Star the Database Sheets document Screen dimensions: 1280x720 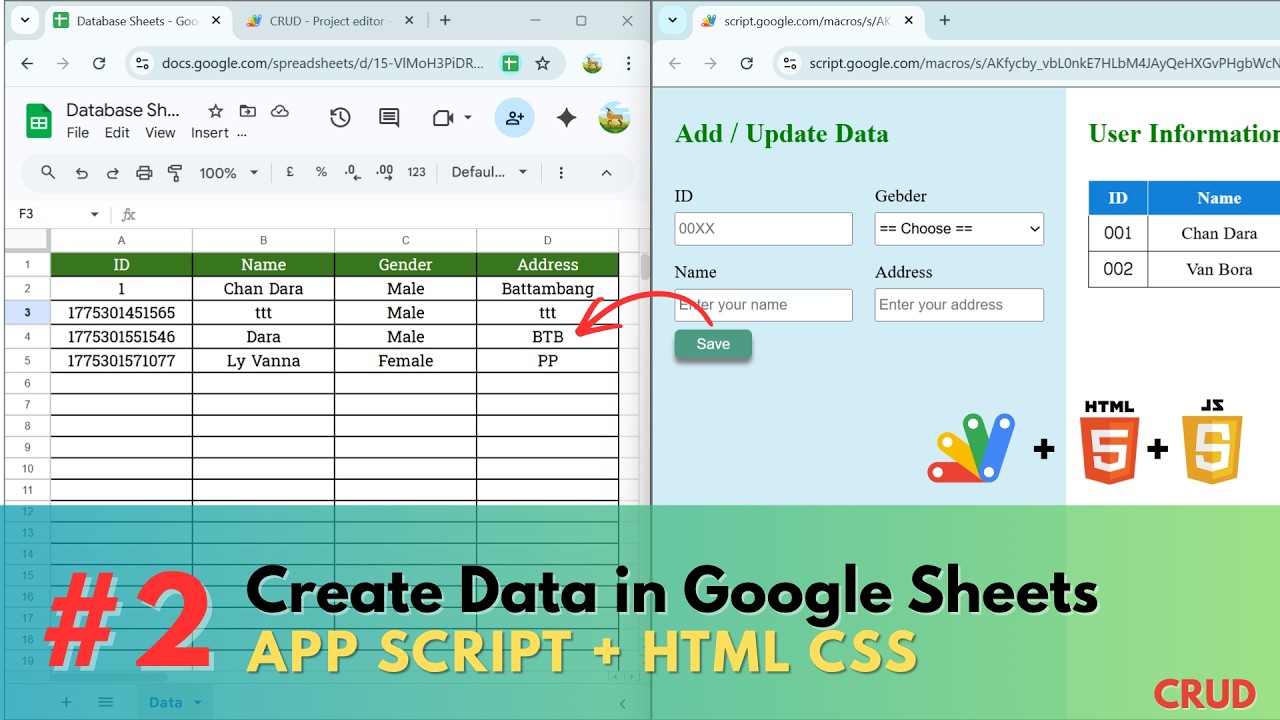[215, 111]
